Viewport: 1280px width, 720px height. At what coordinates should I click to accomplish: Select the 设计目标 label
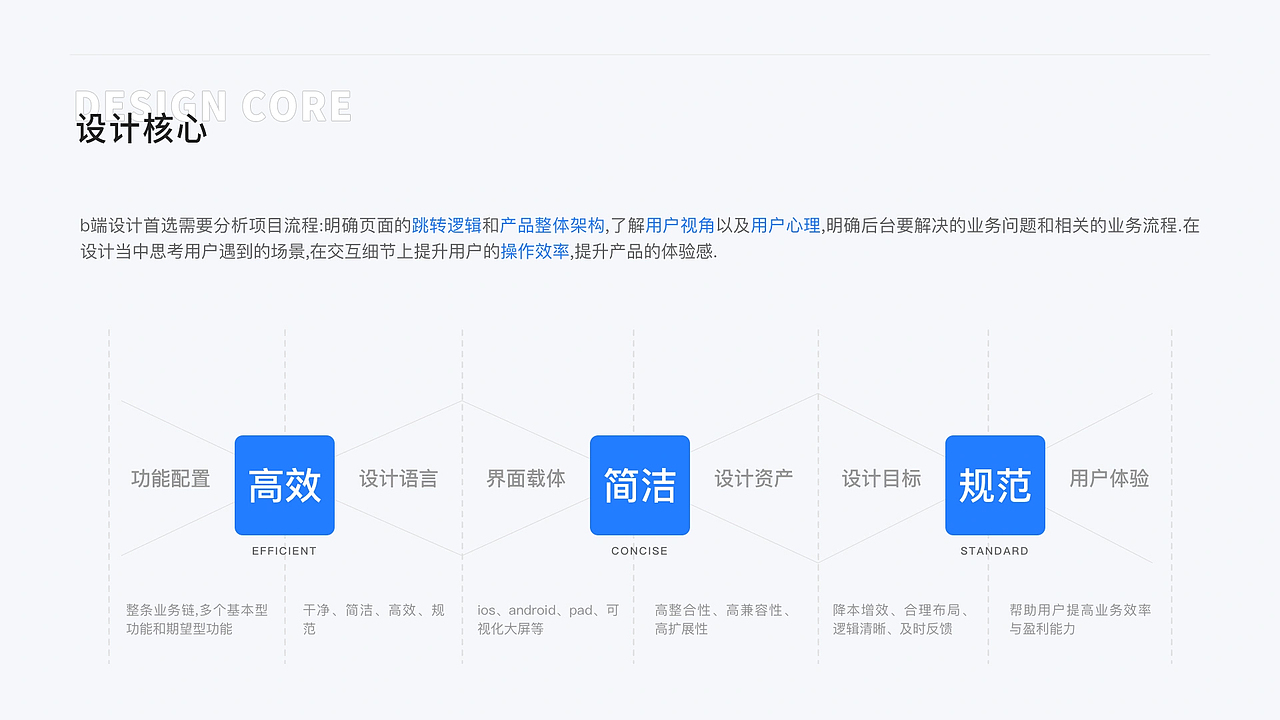click(x=881, y=479)
